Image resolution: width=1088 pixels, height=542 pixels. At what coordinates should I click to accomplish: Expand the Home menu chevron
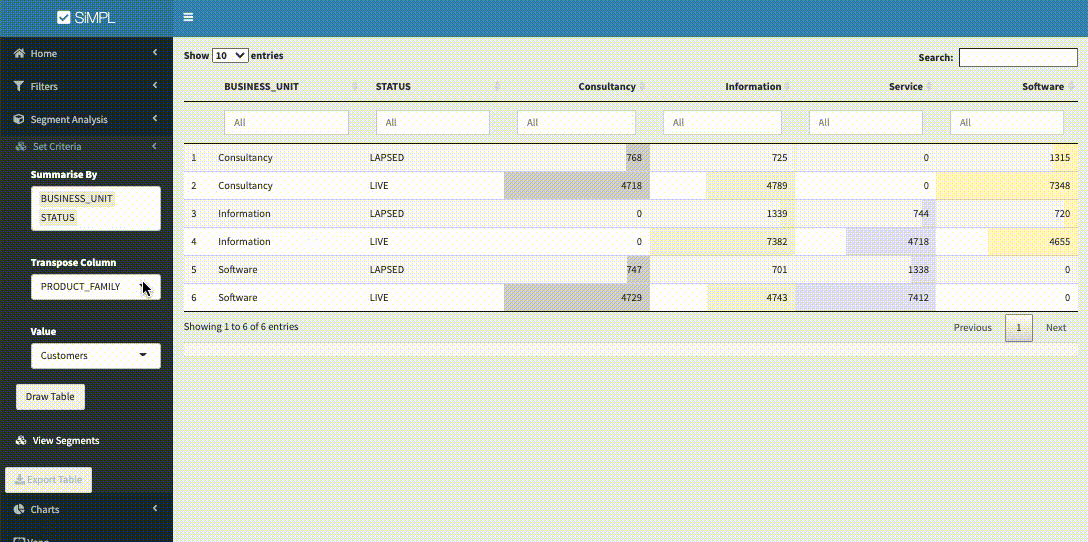pyautogui.click(x=155, y=53)
